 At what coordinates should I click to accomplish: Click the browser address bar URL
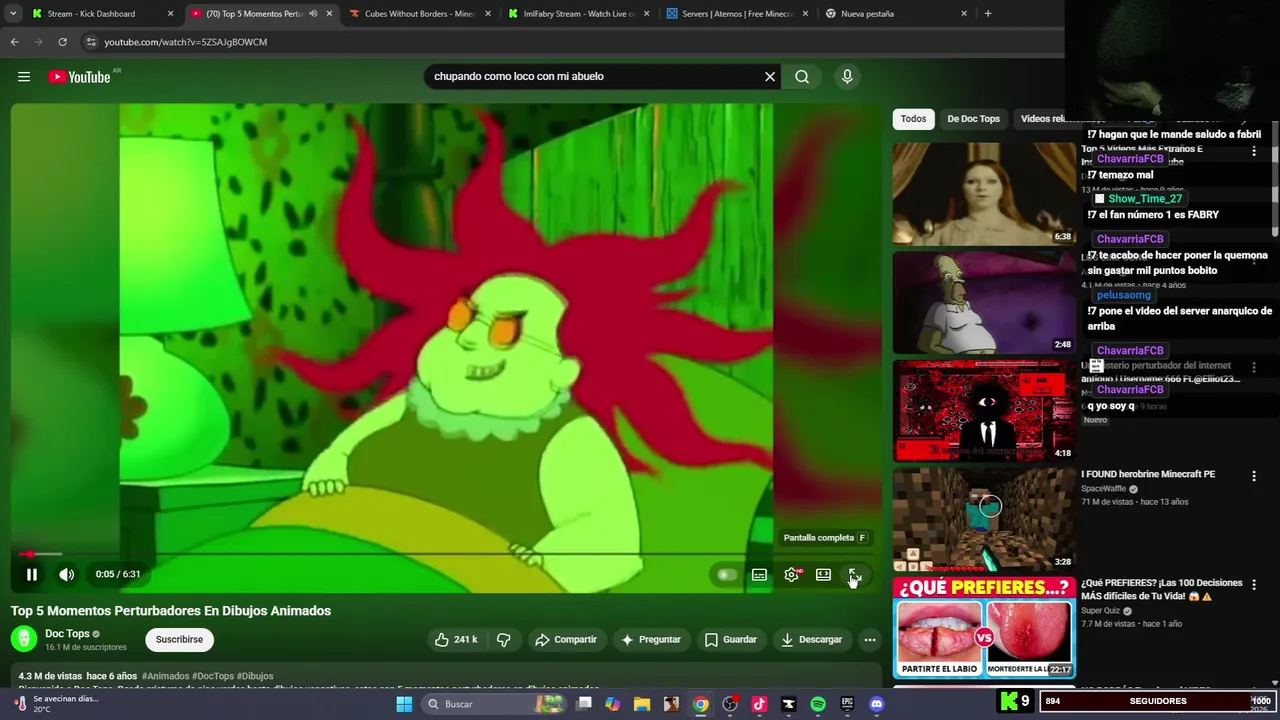tap(186, 42)
